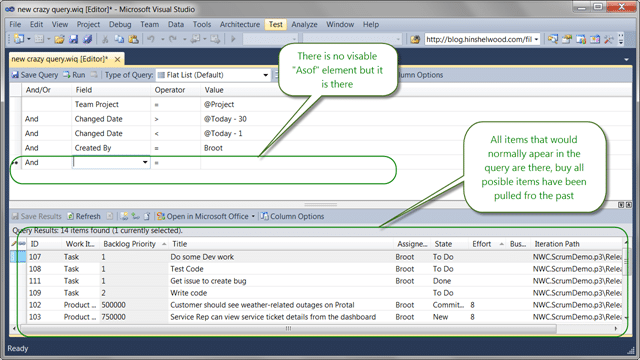Select the Get issue to create bug row
640x360 pixels.
[x=316, y=281]
